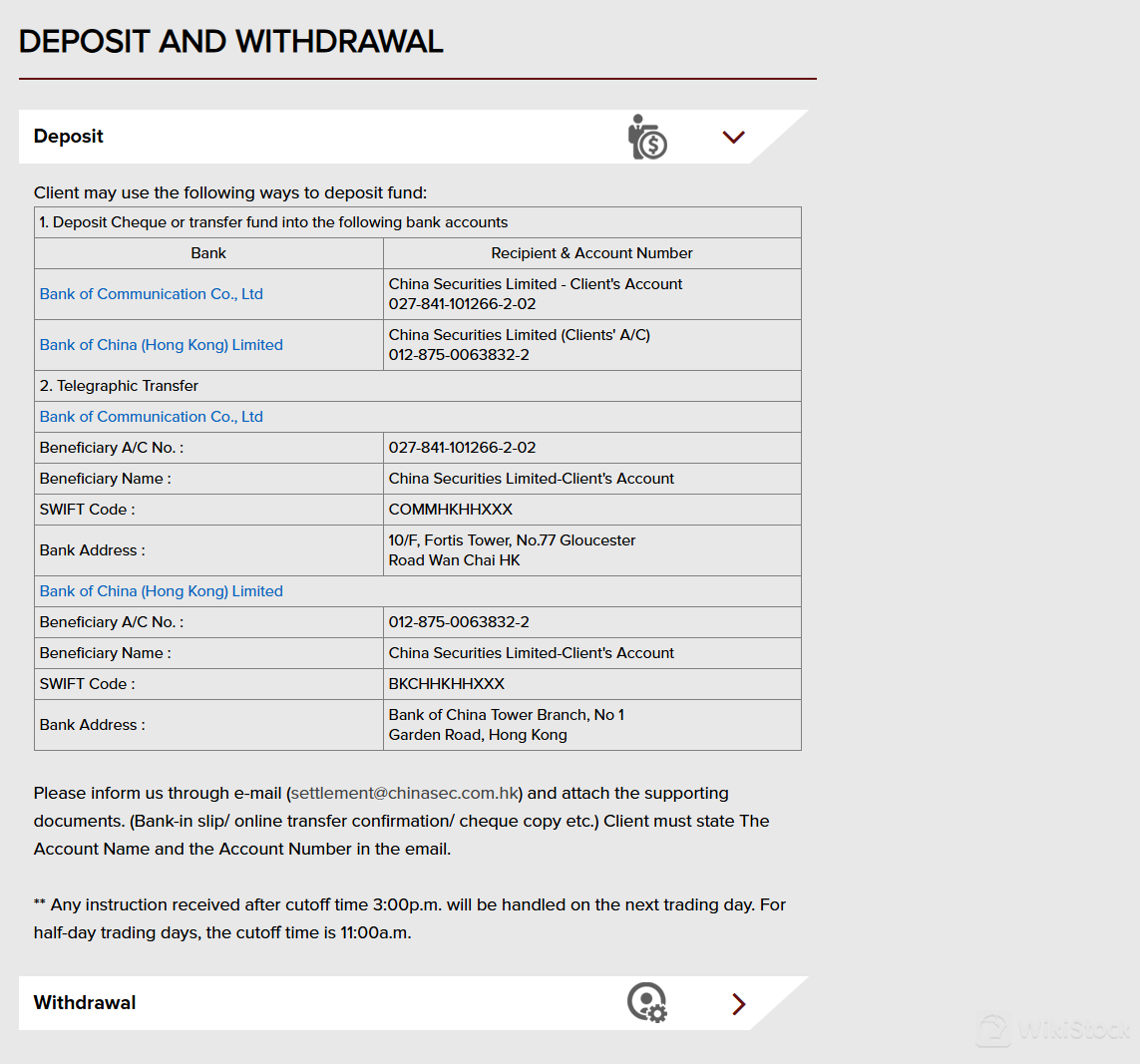Select Beneficiary A/C value 012-875-0063832-2 in telegraphic section
Screen dimensions: 1140x1064
coord(459,622)
